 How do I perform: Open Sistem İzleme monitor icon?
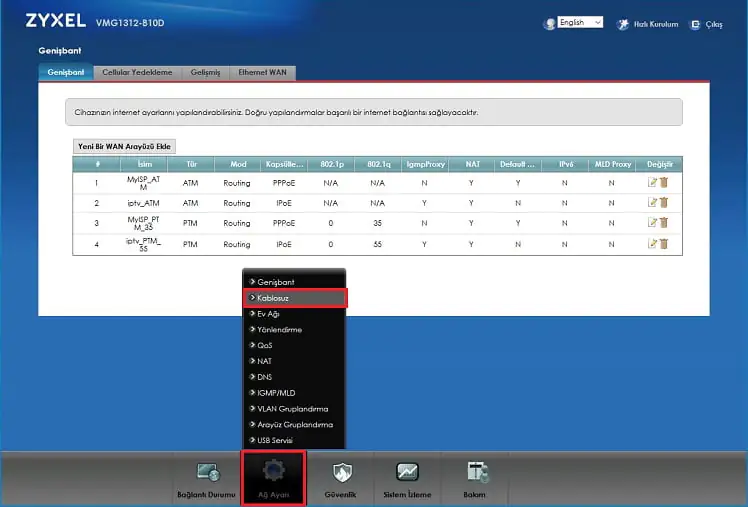click(407, 478)
